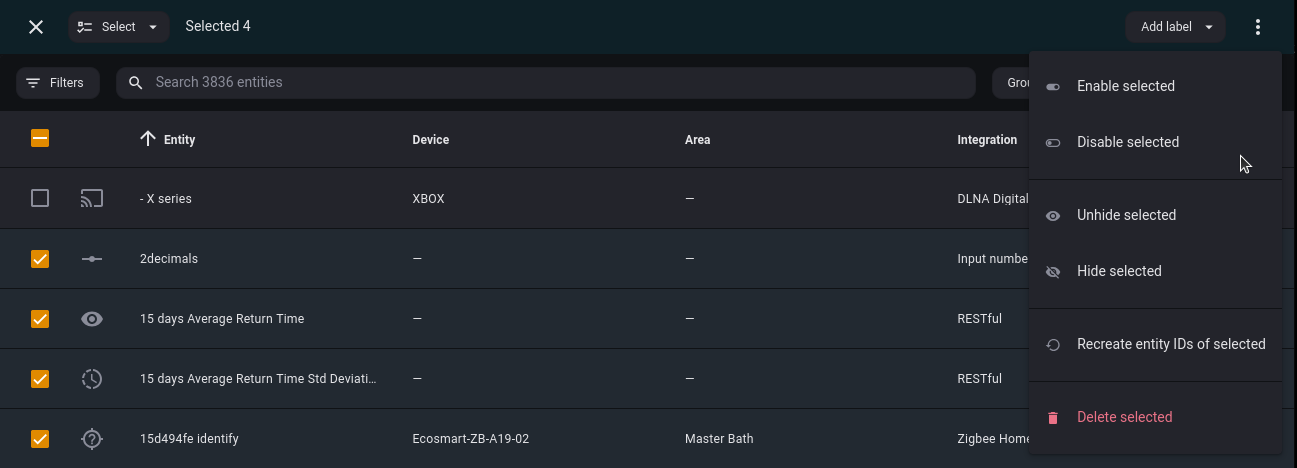Click the X to exit selection mode
The height and width of the screenshot is (468, 1297).
point(36,27)
